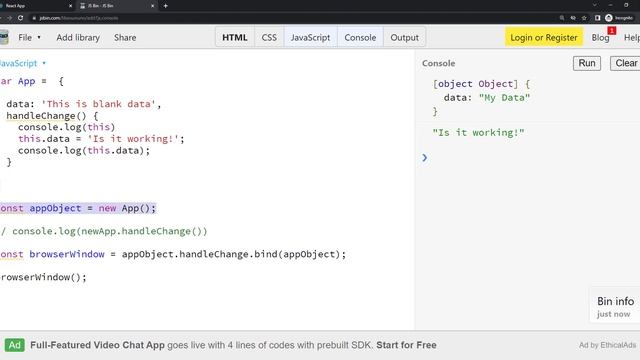
Task: Click the browserWindow bind assignment line
Action: (173, 254)
